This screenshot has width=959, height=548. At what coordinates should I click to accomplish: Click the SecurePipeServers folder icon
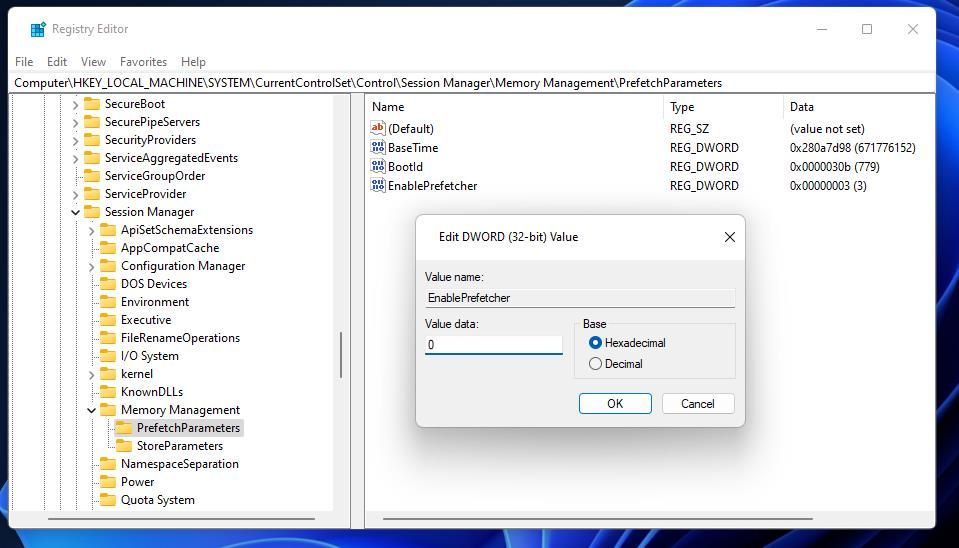[x=92, y=122]
